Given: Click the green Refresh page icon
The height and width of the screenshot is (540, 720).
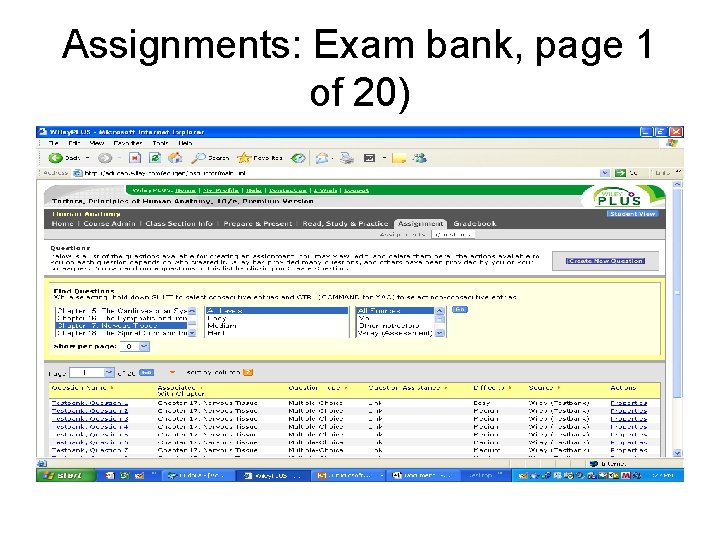Looking at the screenshot, I should (155, 158).
